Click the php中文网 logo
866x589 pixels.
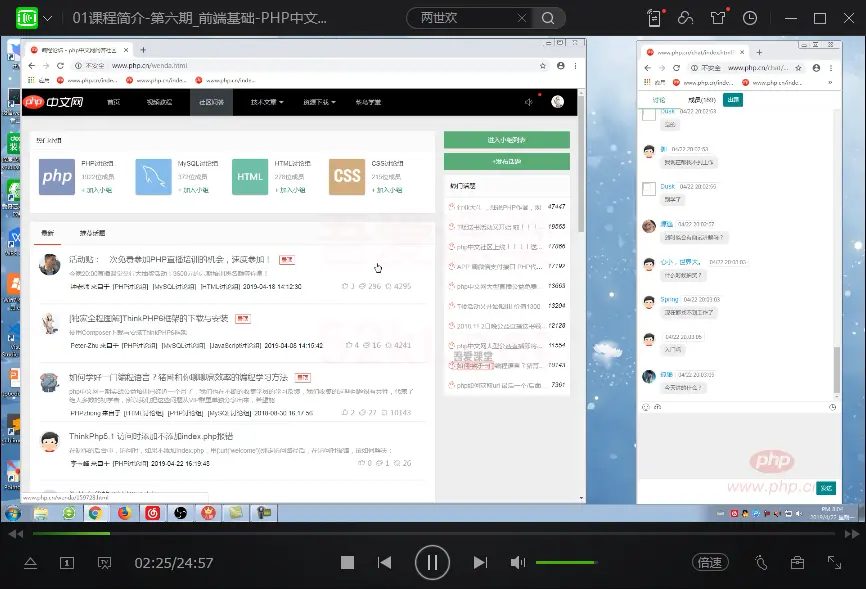53,102
